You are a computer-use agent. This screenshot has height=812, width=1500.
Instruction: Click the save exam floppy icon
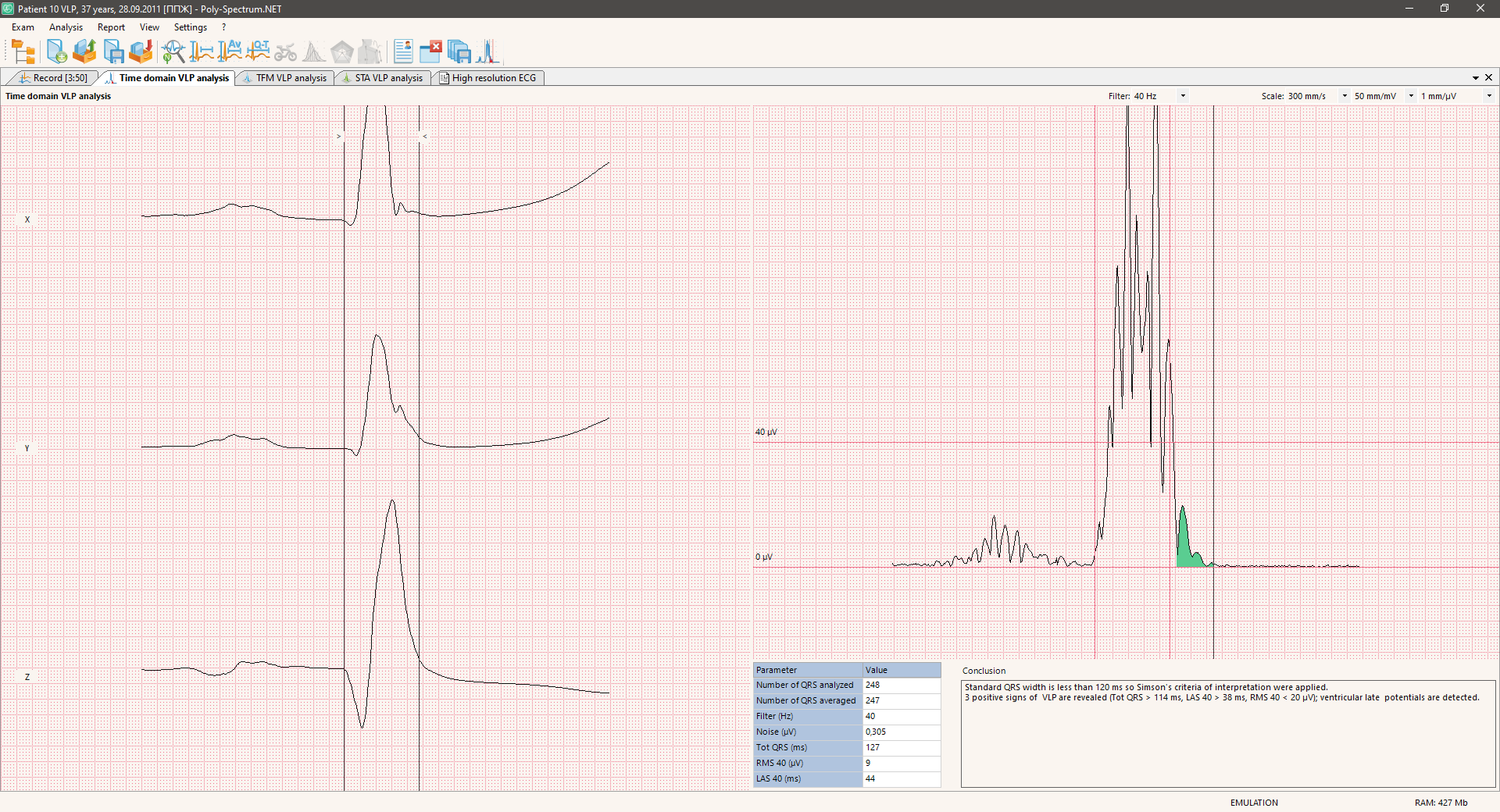coord(113,52)
